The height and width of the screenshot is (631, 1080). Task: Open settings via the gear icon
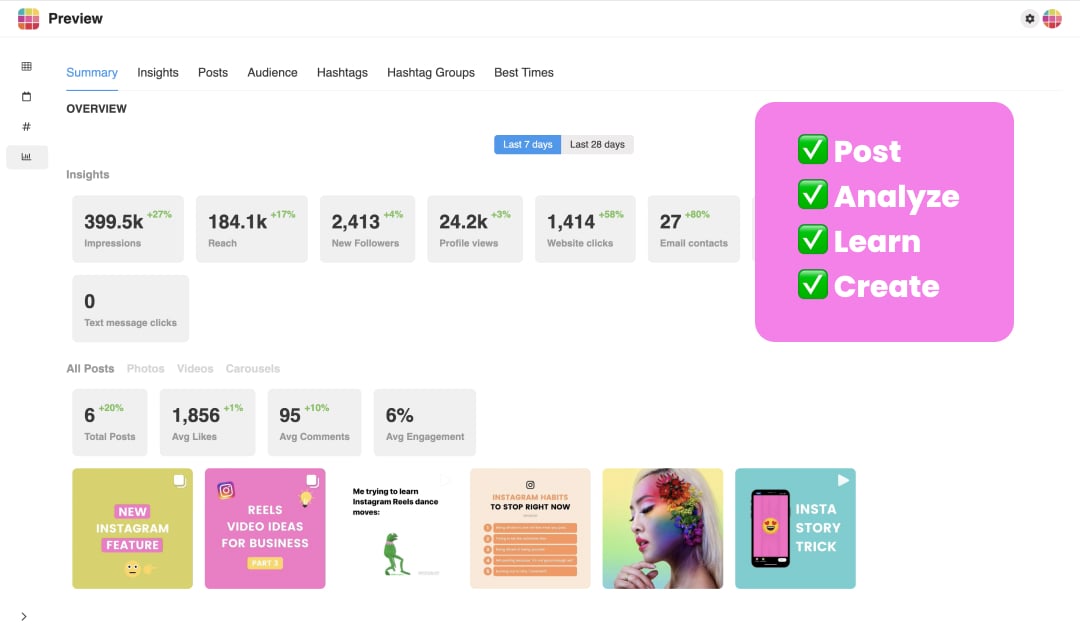click(1029, 19)
